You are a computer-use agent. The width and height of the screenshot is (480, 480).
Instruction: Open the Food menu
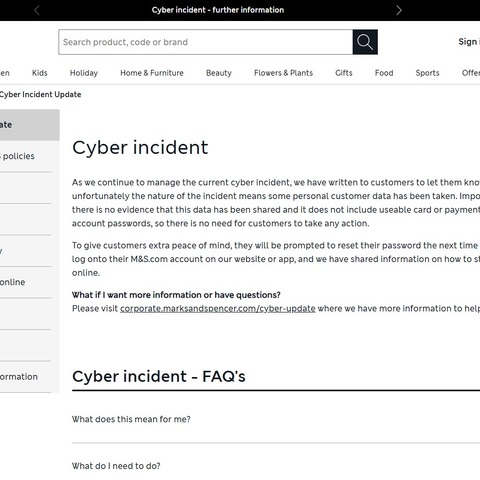384,73
